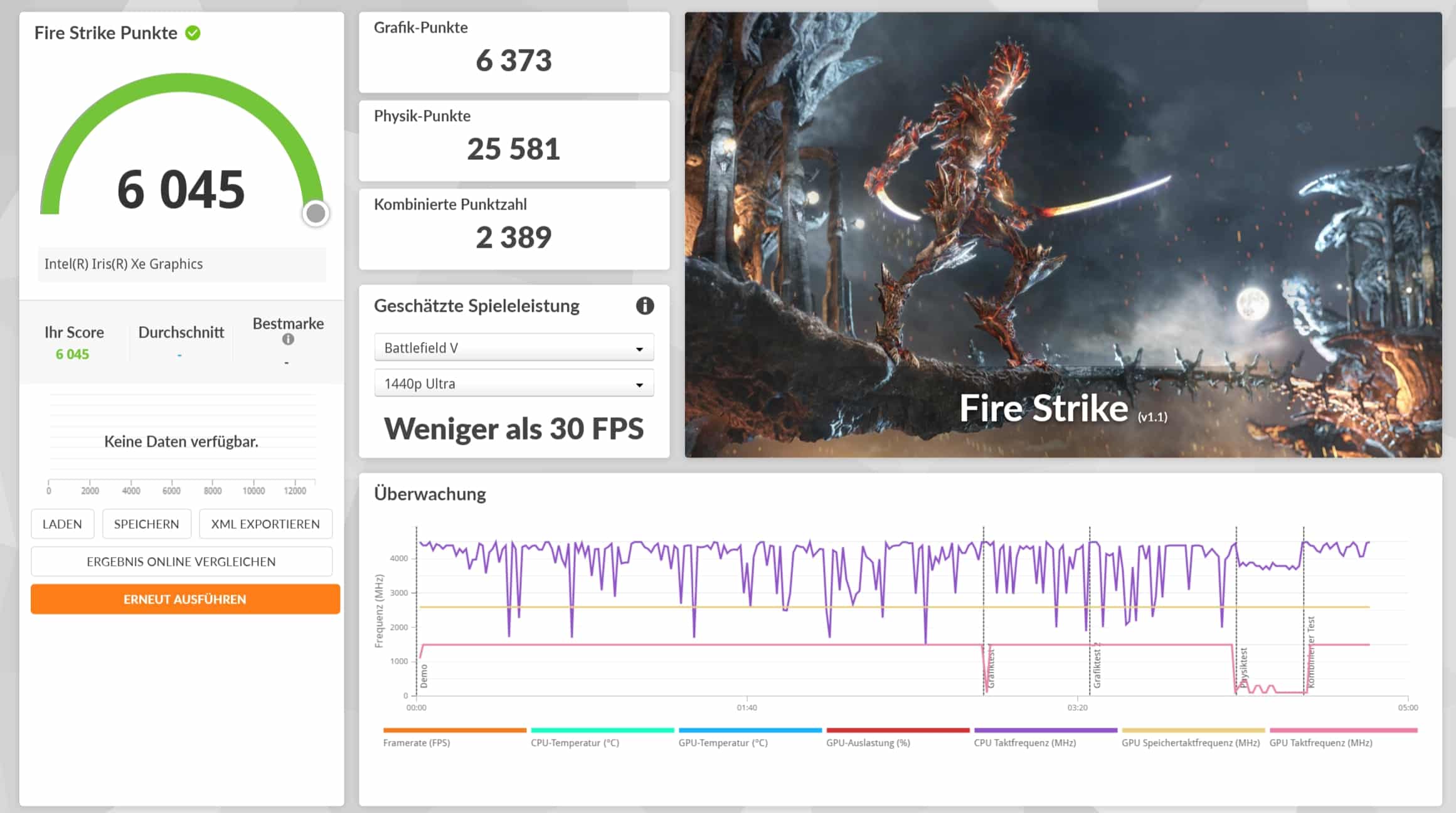Toggle CPU-Temperatur legend series
Screen dimensions: 1456x813
click(x=575, y=743)
